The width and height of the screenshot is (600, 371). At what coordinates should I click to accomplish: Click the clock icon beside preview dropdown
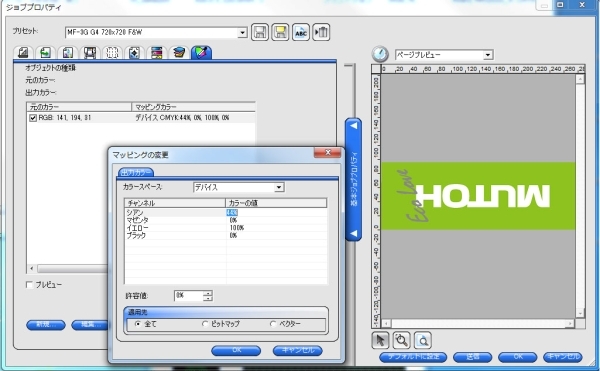tap(380, 54)
